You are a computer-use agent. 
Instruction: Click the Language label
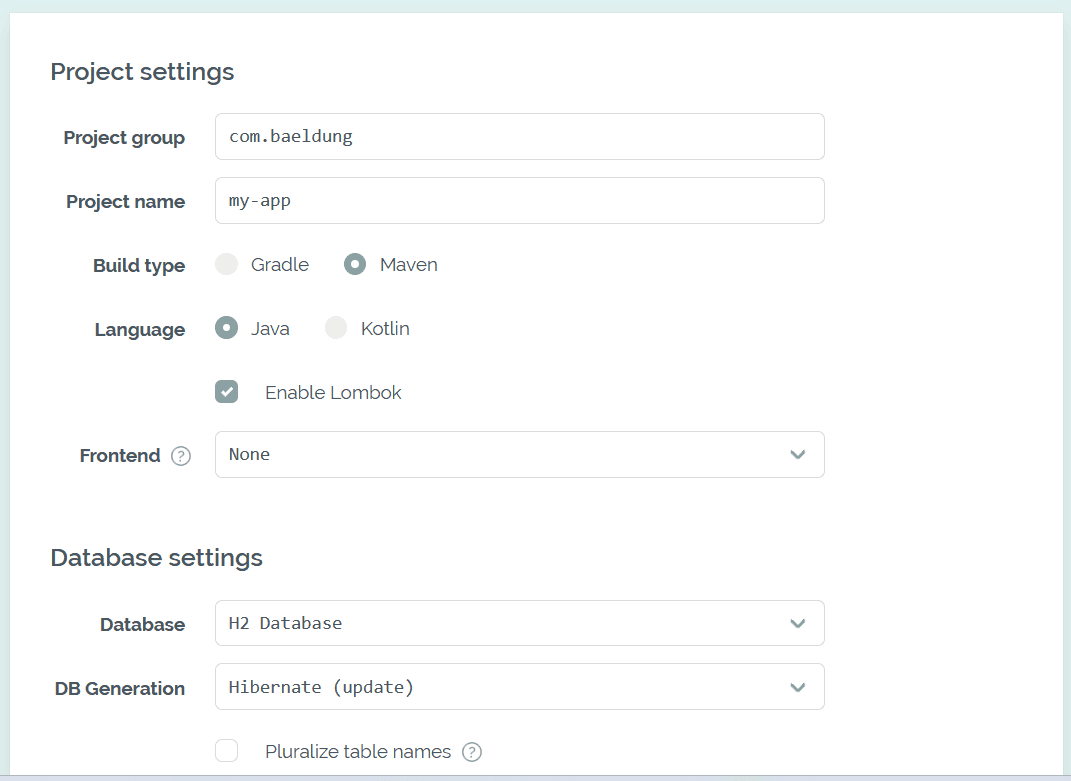click(x=140, y=330)
